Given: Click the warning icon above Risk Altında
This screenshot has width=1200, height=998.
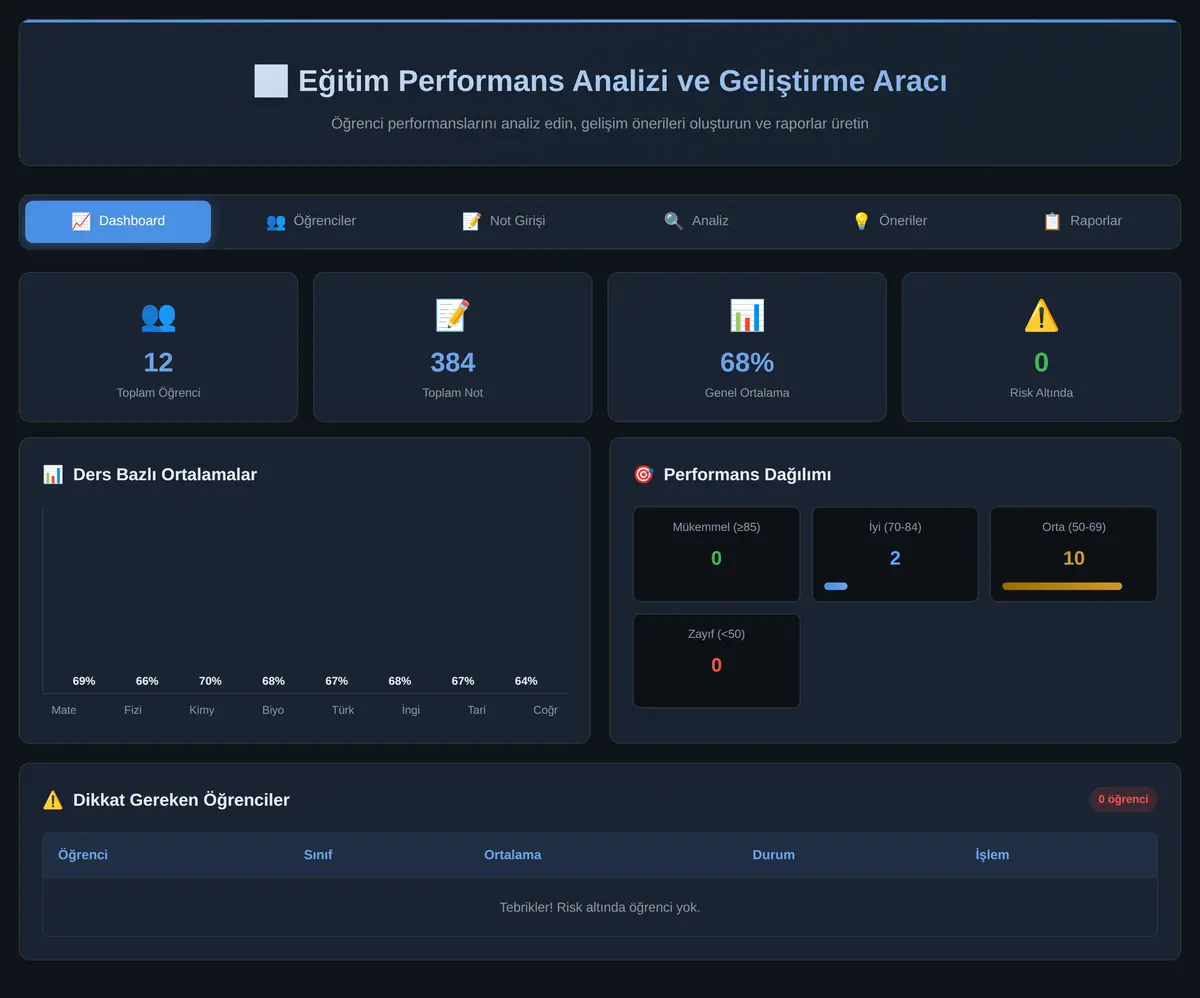Looking at the screenshot, I should tap(1041, 316).
